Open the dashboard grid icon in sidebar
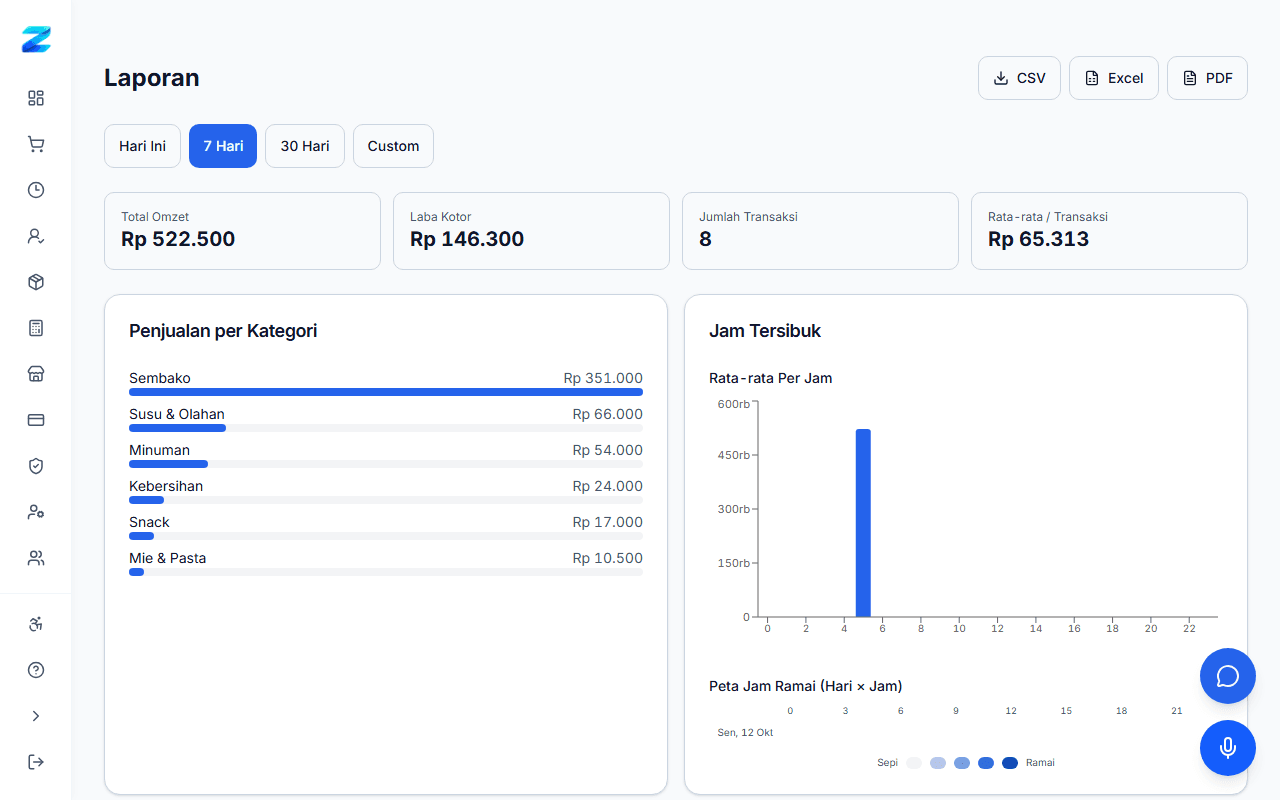This screenshot has width=1280, height=800. (x=36, y=98)
